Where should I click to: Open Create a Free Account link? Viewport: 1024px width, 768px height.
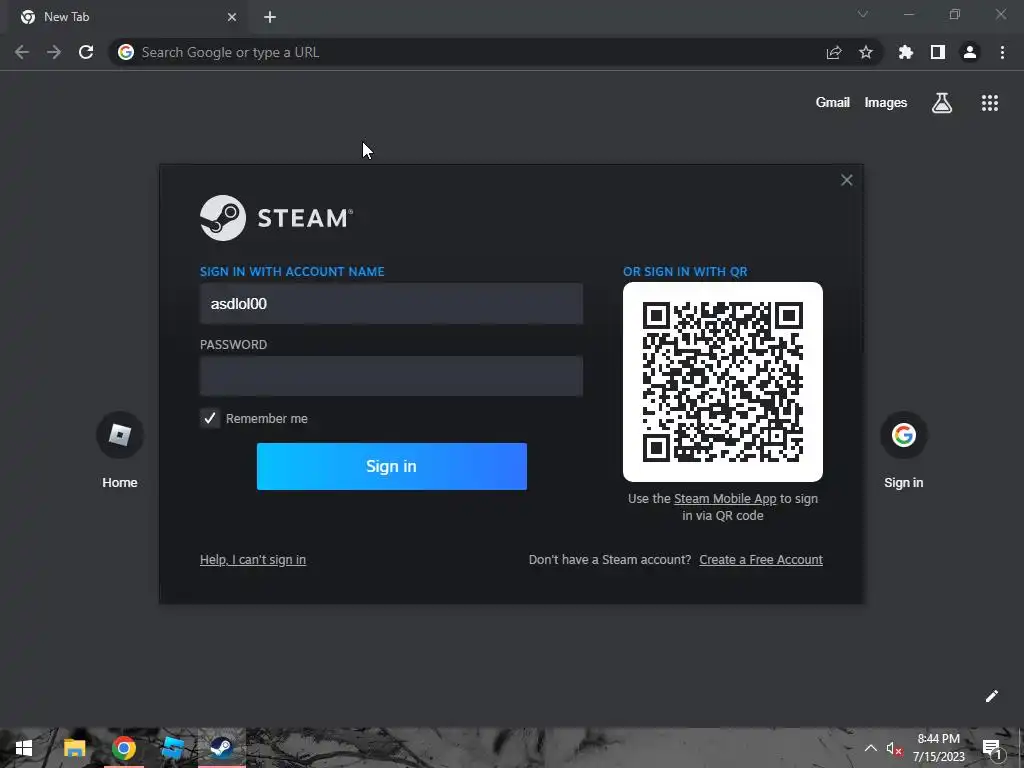[x=761, y=560]
